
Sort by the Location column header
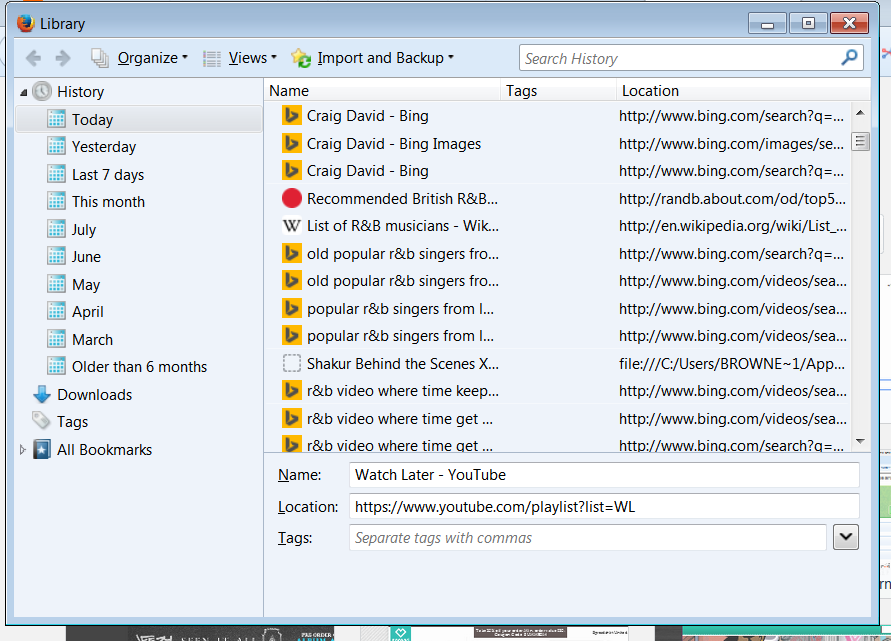[743, 91]
